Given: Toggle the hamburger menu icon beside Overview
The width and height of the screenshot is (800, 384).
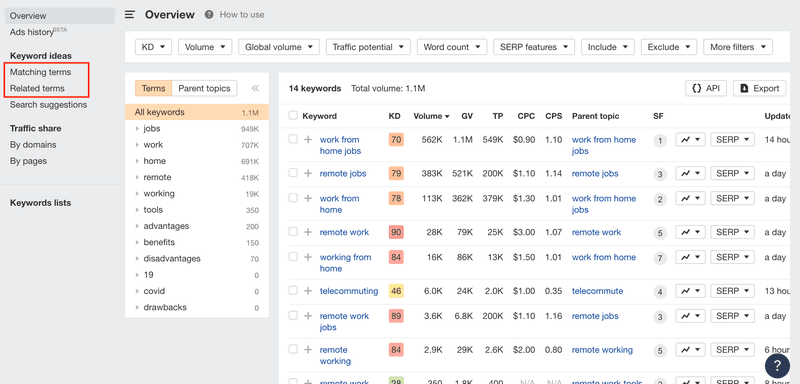Looking at the screenshot, I should click(x=130, y=15).
